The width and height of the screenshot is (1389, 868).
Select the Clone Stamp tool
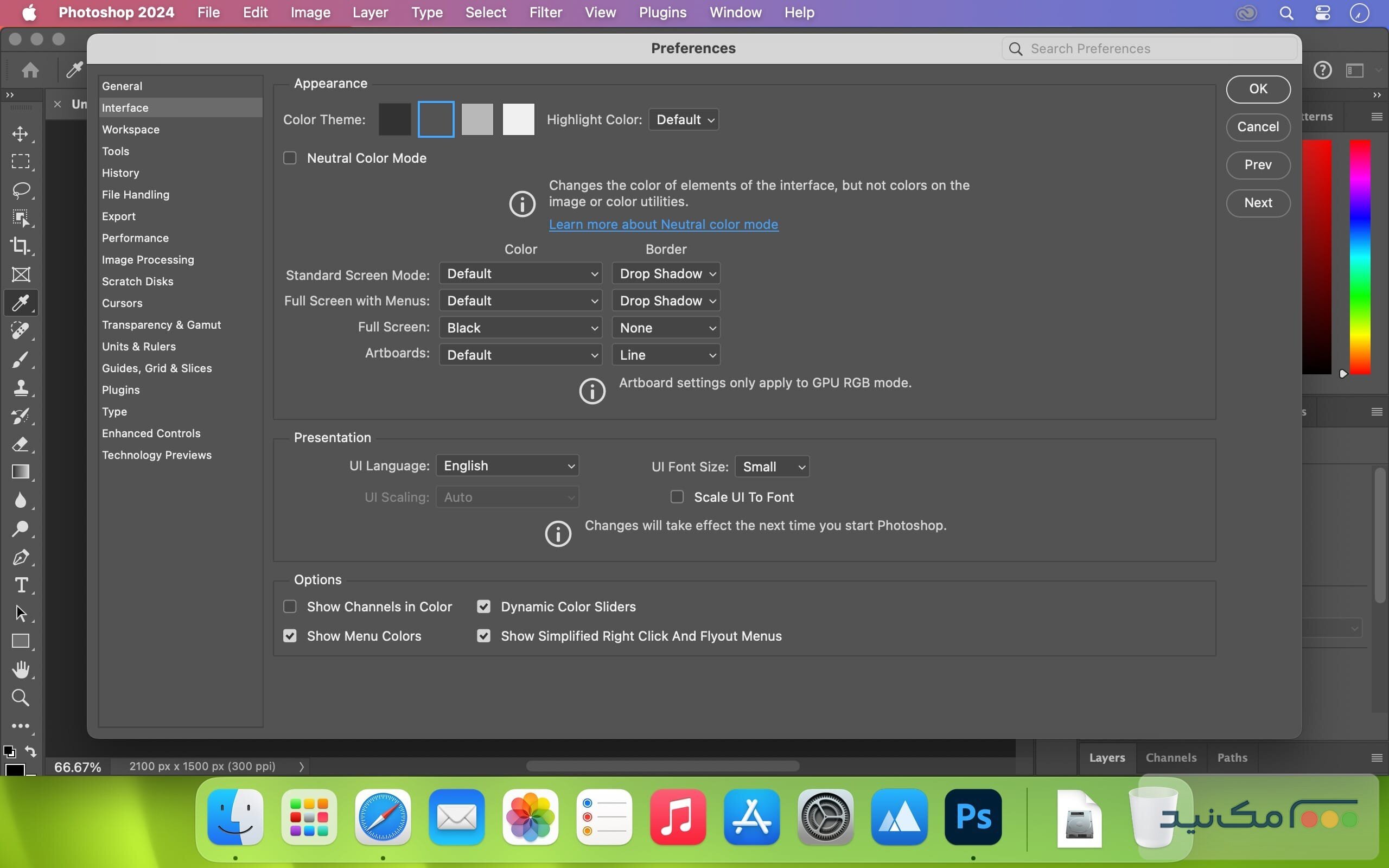[21, 387]
